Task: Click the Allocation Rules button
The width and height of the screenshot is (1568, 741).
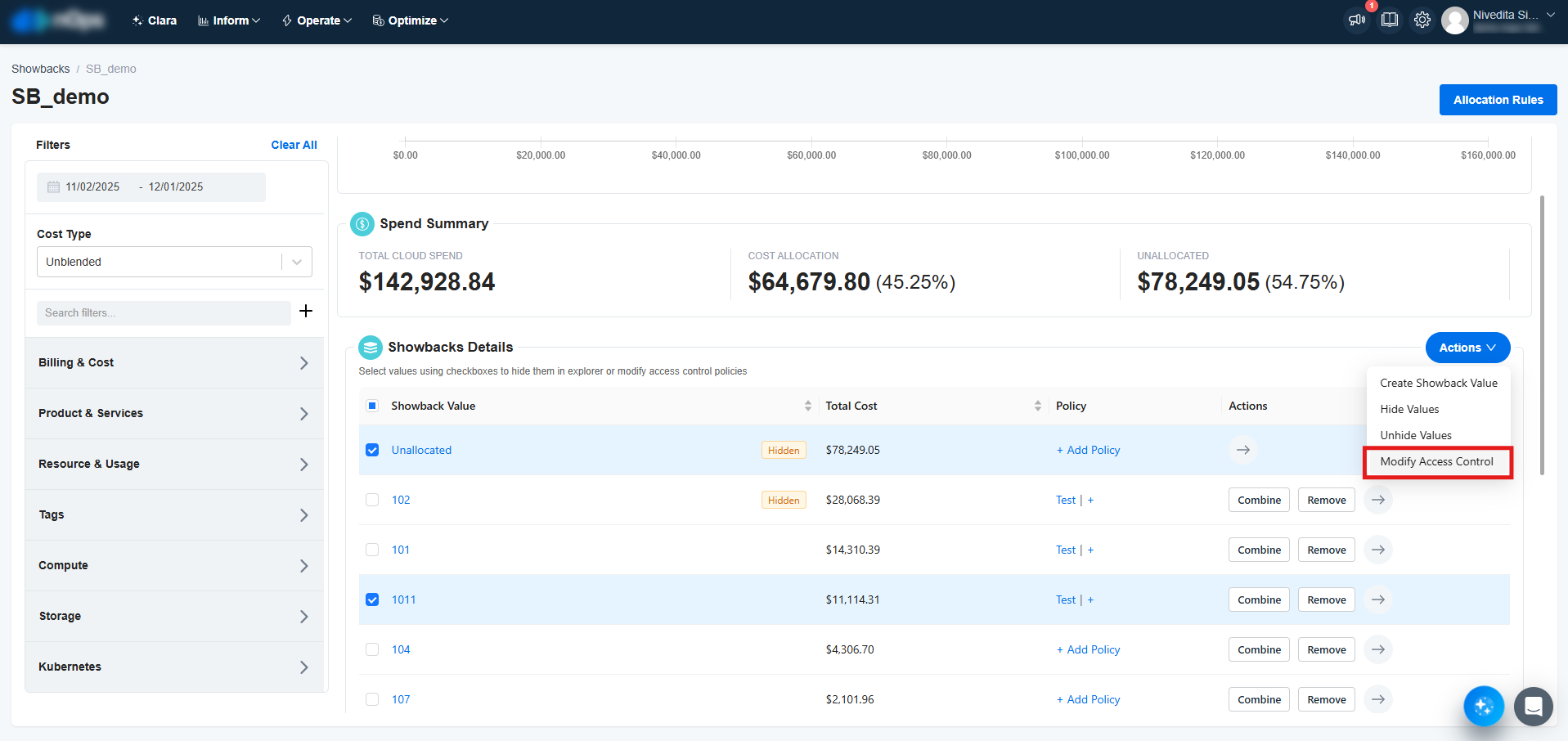Action: (1498, 100)
